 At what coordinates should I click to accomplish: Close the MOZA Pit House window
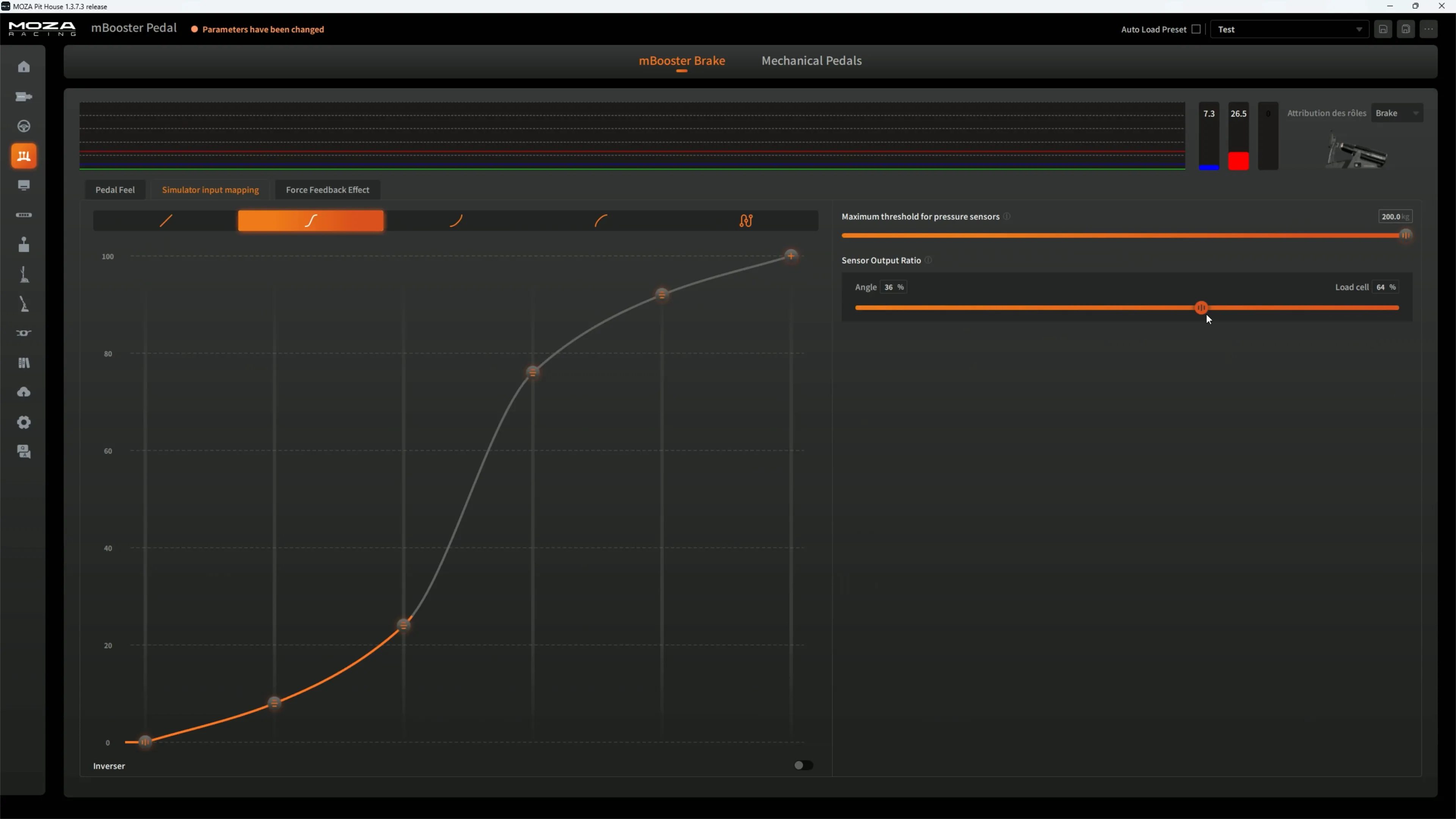coord(1442,6)
